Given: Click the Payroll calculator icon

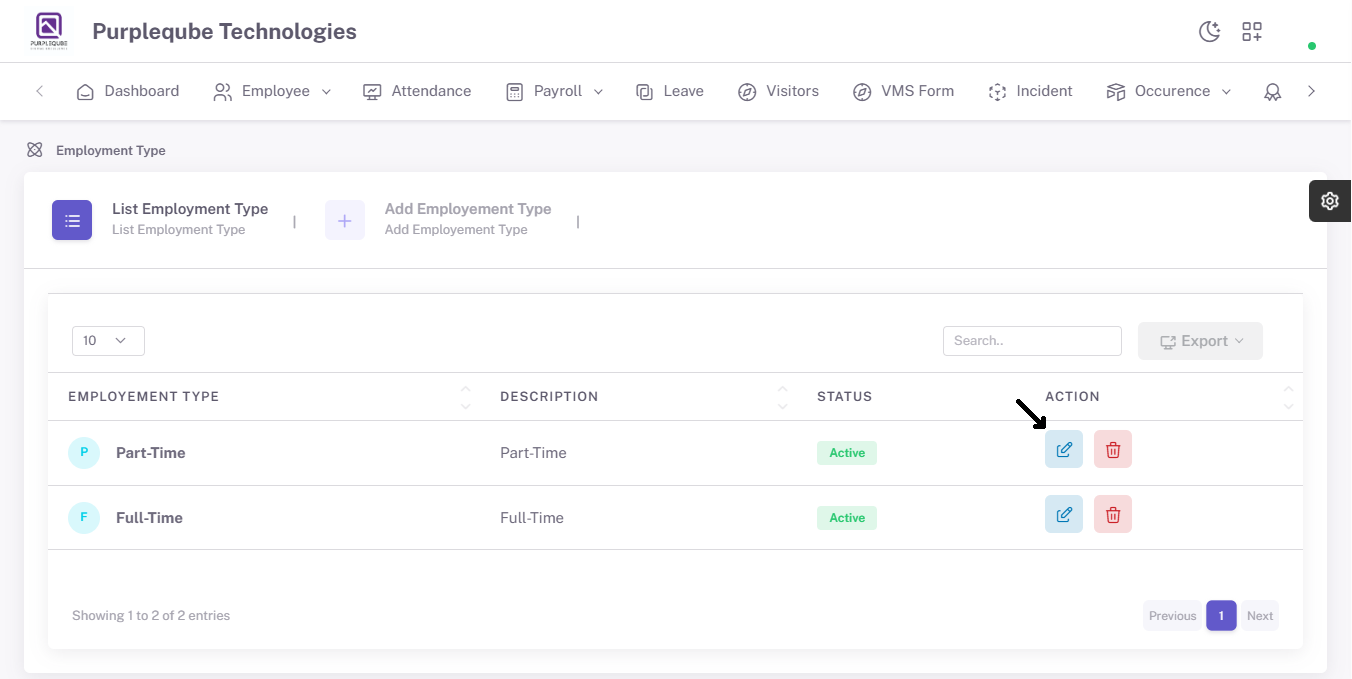Looking at the screenshot, I should 514,92.
